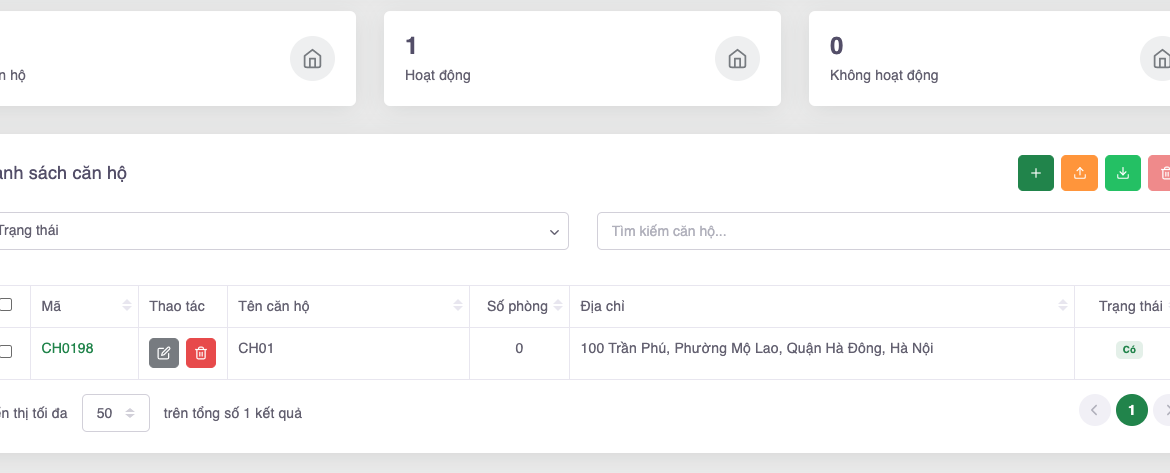
Task: Click the home icon on the Hoạt động card
Action: pos(737,59)
